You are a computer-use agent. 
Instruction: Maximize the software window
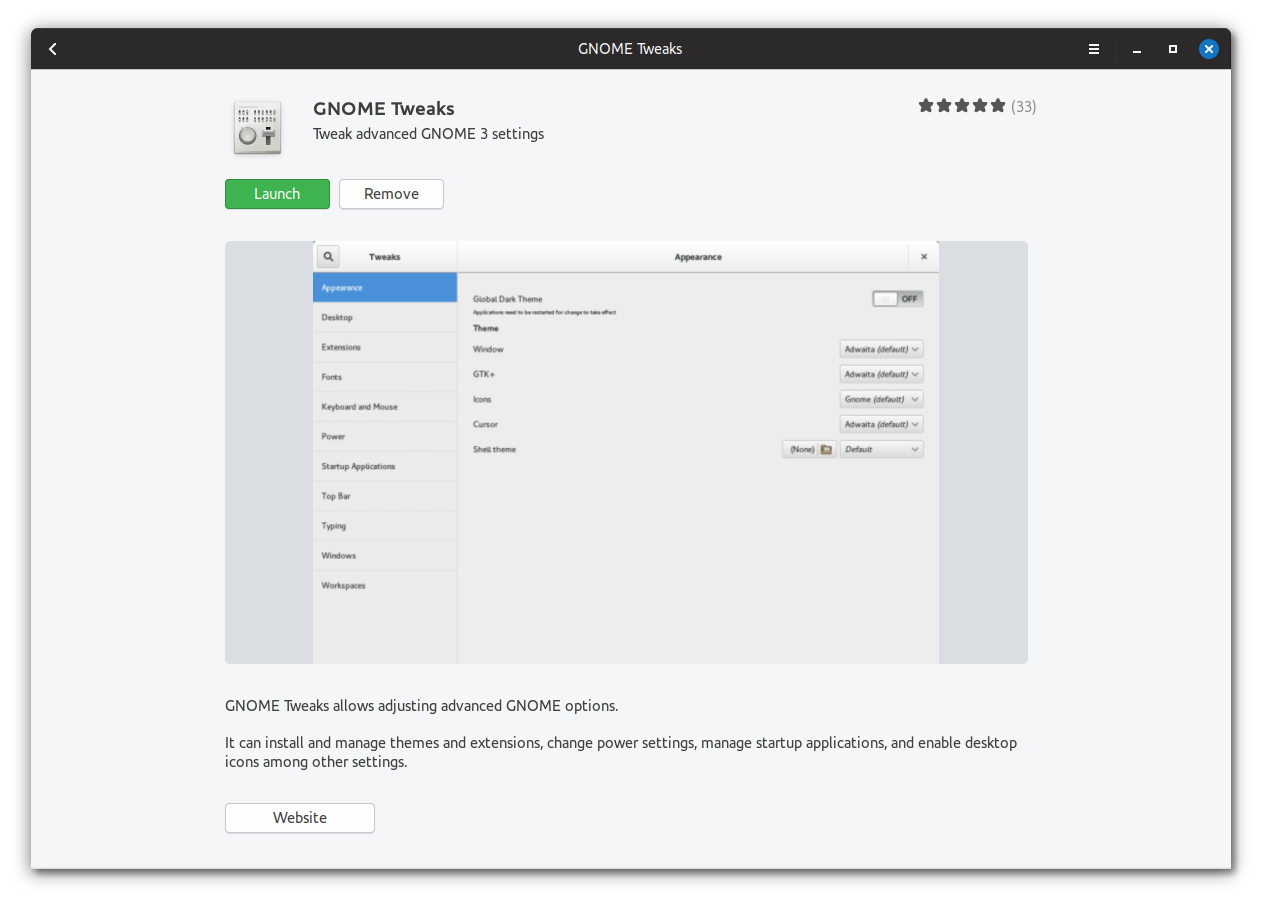1173,49
